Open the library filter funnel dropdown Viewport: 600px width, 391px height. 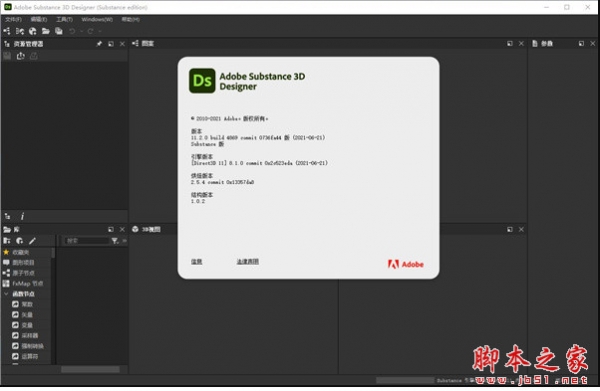point(115,241)
